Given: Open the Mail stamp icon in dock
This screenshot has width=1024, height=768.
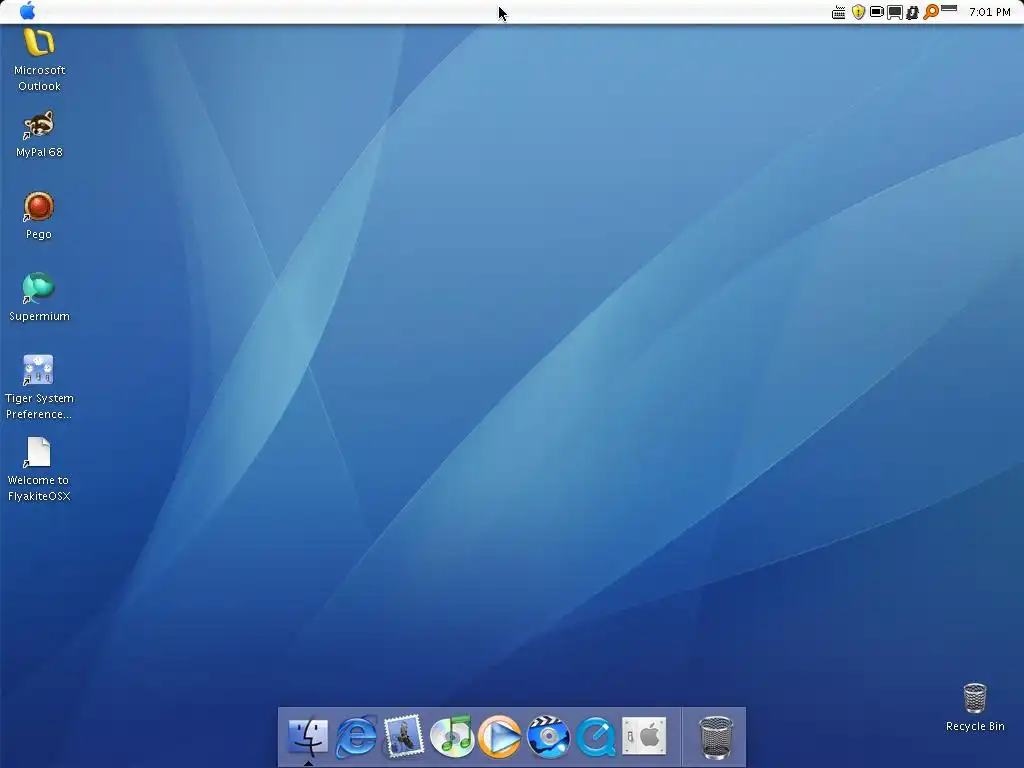Looking at the screenshot, I should point(404,737).
